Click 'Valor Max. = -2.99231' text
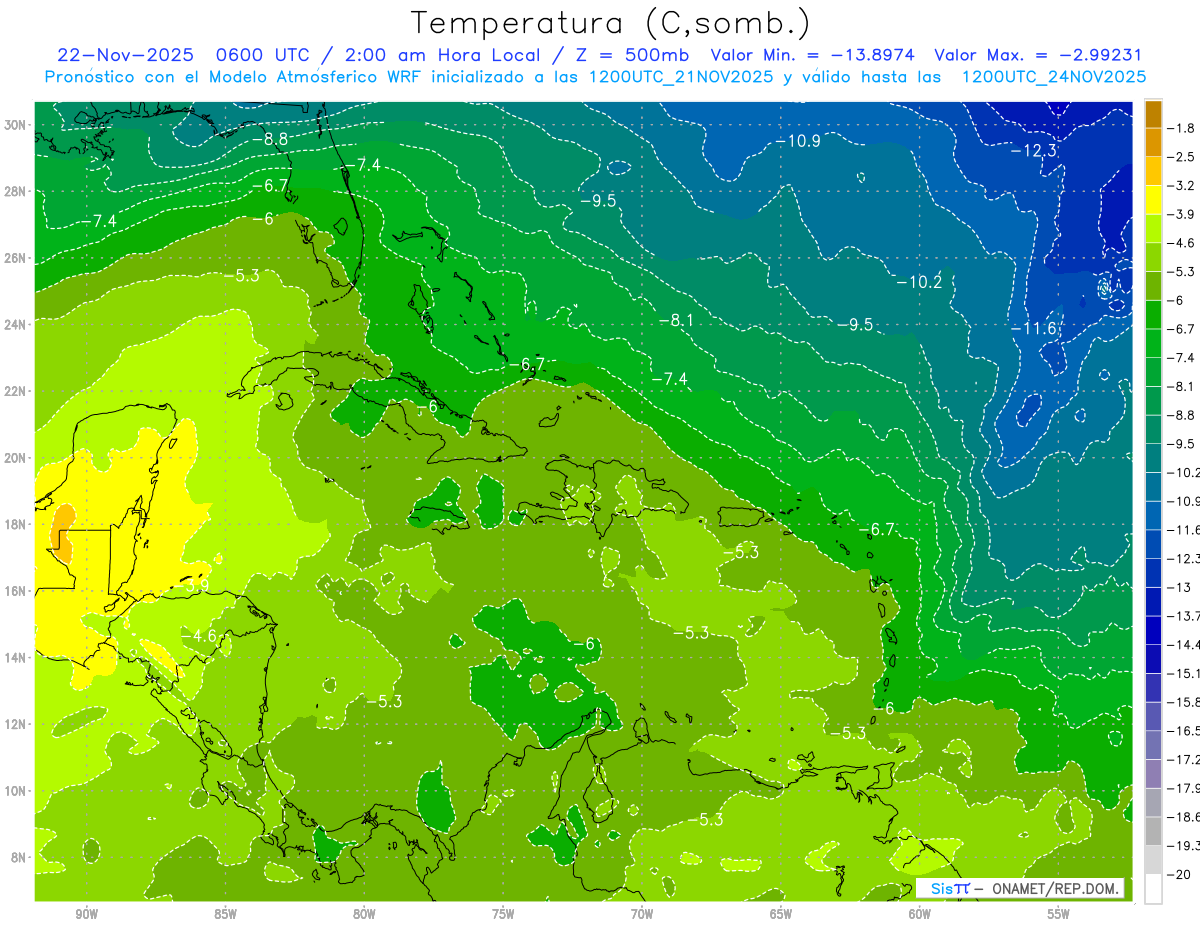 [1038, 55]
